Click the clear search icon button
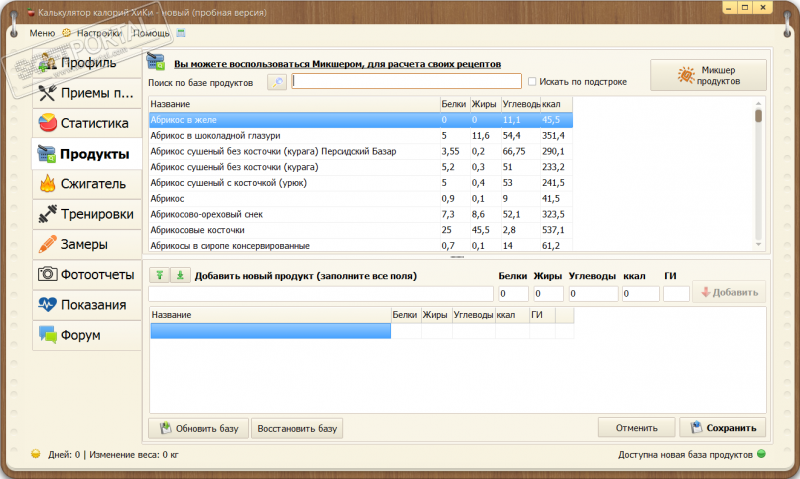This screenshot has height=479, width=800. click(277, 81)
